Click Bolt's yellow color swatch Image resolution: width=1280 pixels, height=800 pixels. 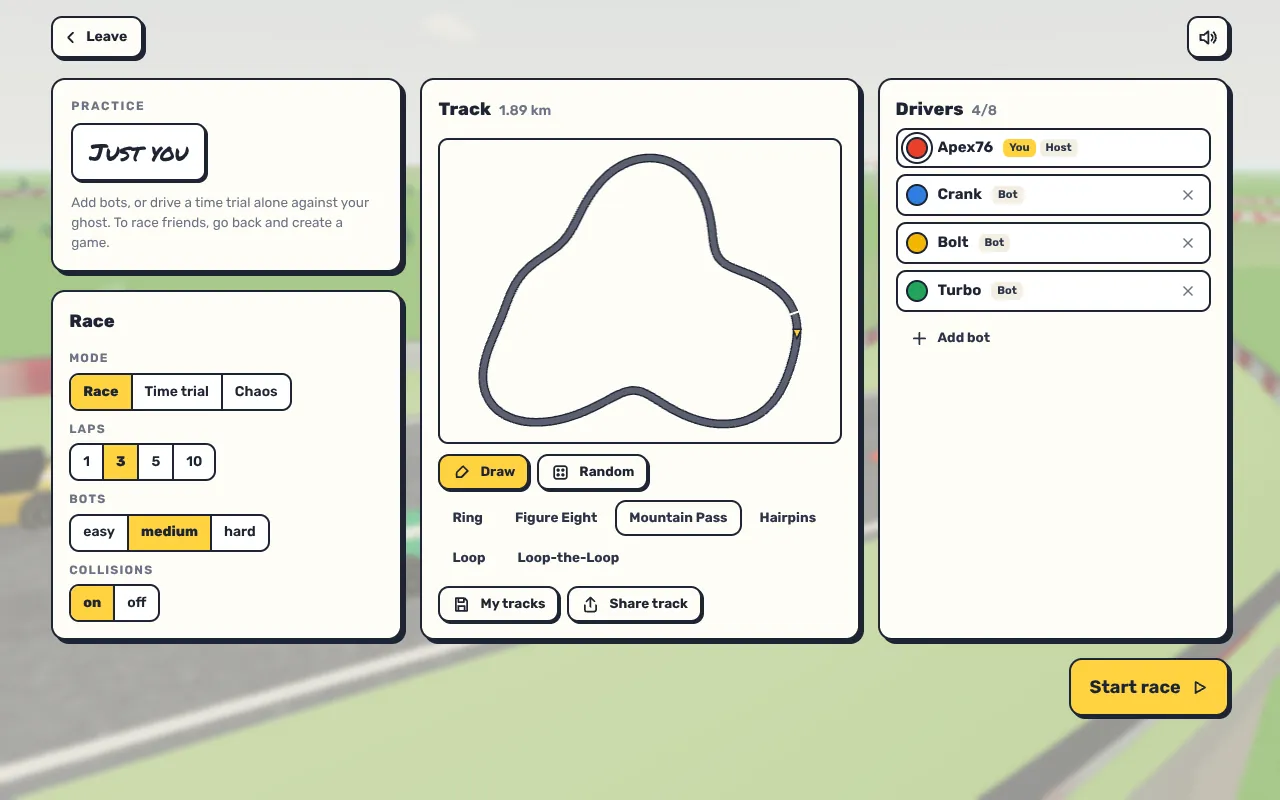tap(917, 243)
